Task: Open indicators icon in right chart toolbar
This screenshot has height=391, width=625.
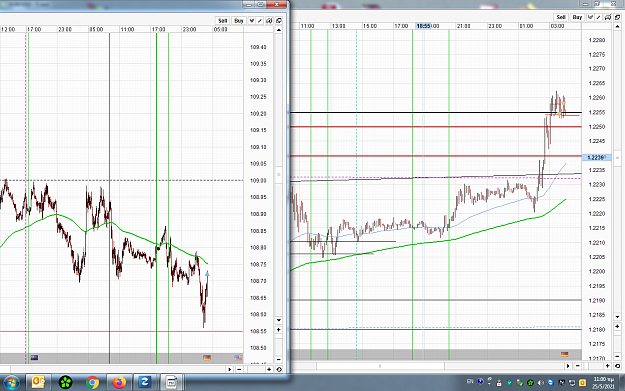Action: point(590,17)
